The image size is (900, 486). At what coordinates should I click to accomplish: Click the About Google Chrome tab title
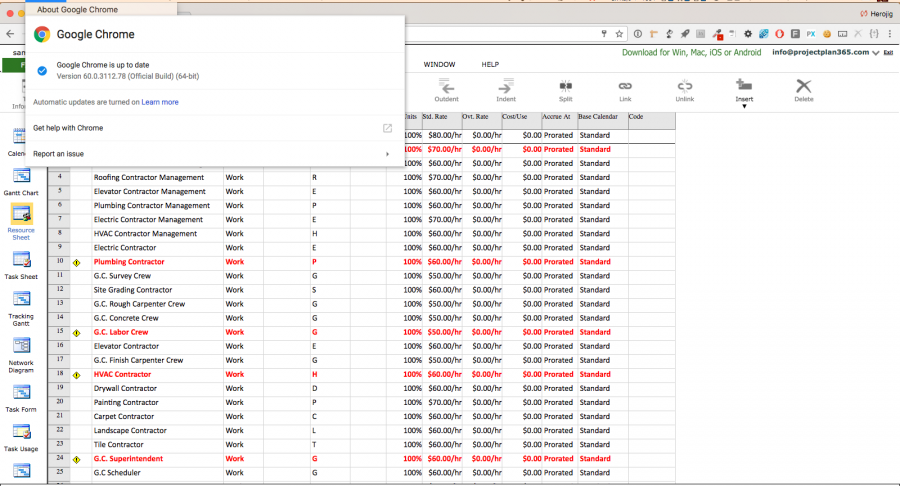coord(77,10)
